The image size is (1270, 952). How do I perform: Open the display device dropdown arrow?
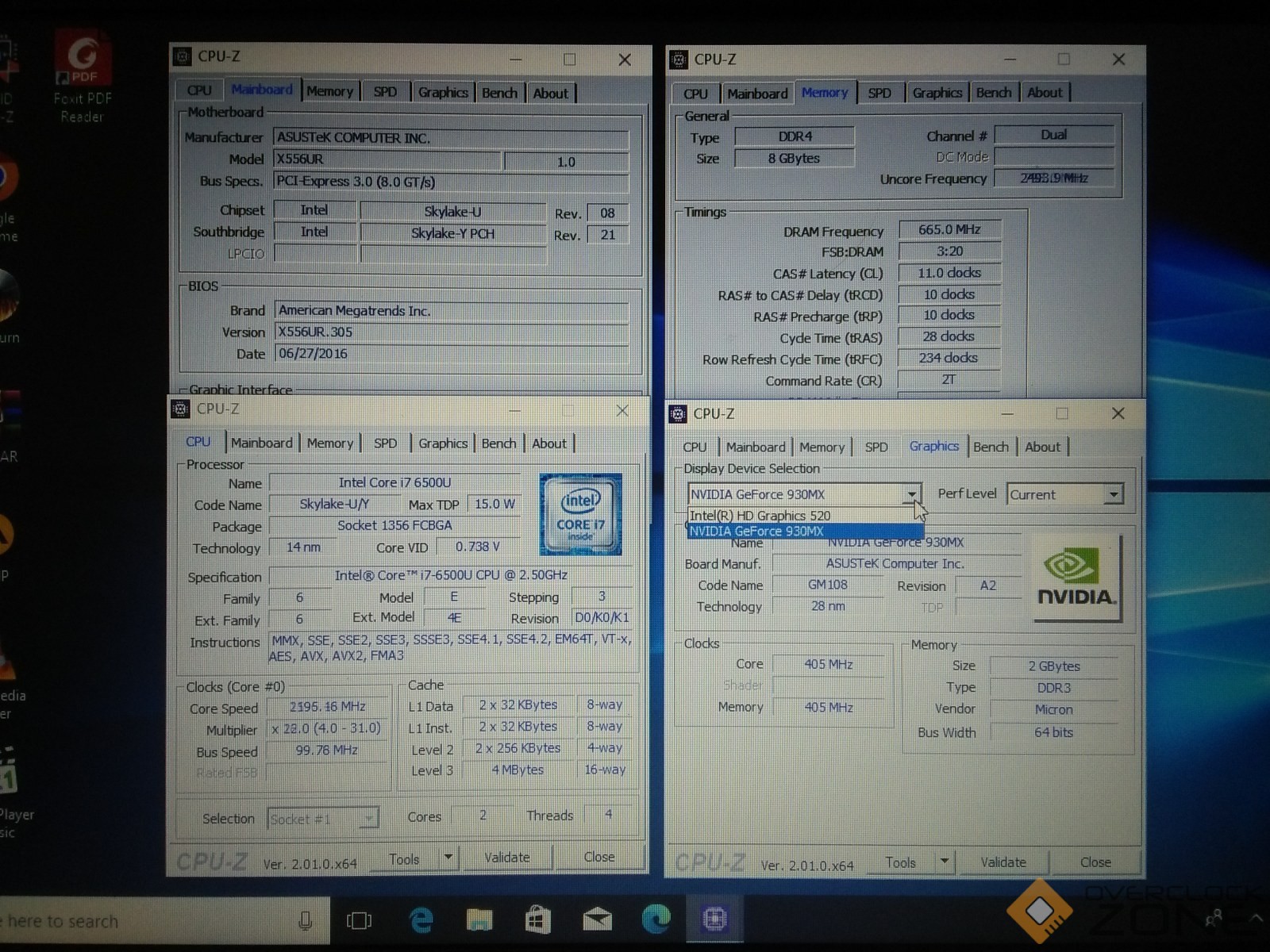(x=911, y=494)
